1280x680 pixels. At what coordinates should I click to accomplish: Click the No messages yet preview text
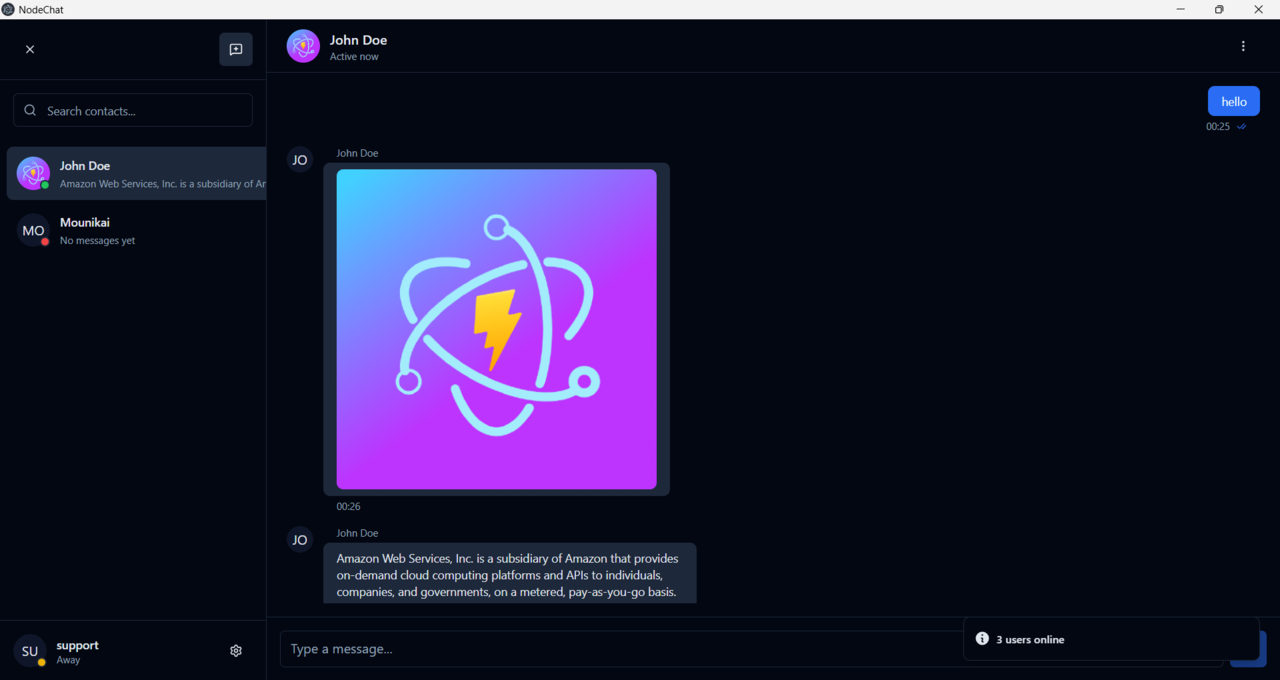[97, 241]
